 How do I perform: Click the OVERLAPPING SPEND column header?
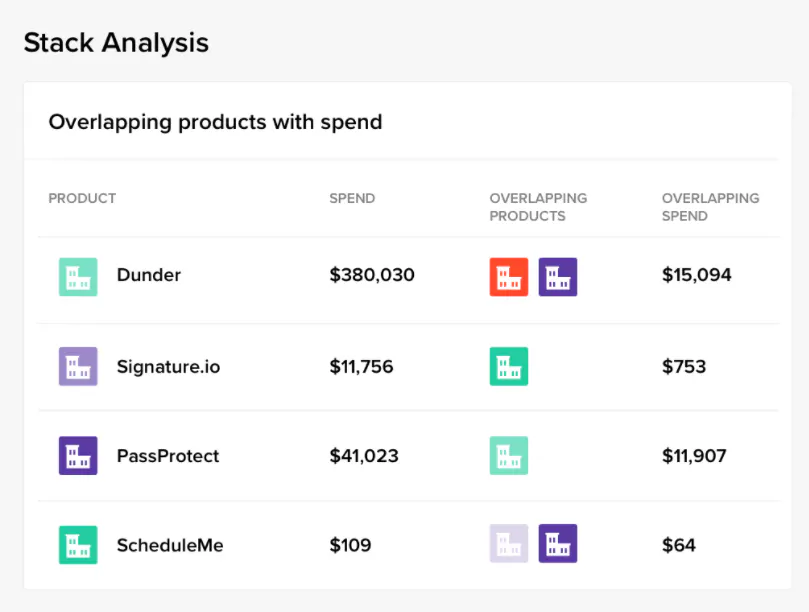(x=710, y=207)
